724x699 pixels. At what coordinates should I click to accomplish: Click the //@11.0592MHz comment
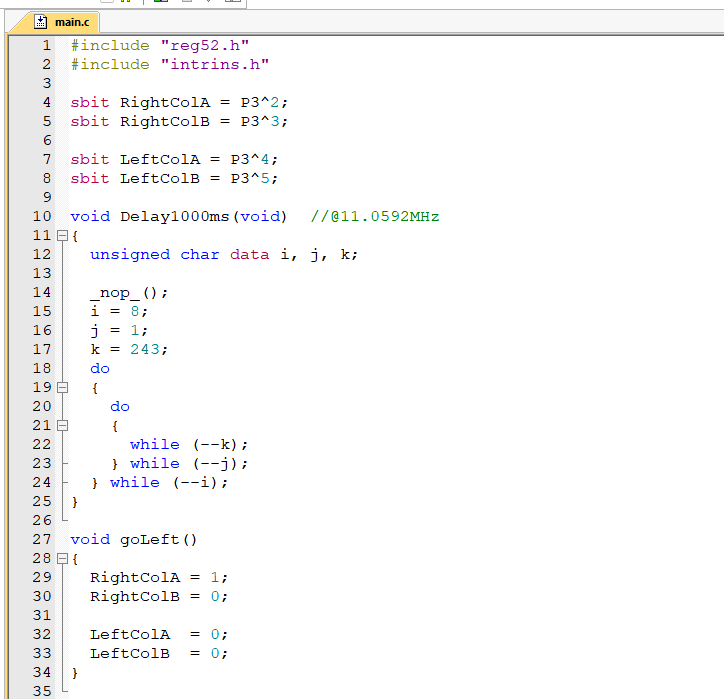(375, 217)
